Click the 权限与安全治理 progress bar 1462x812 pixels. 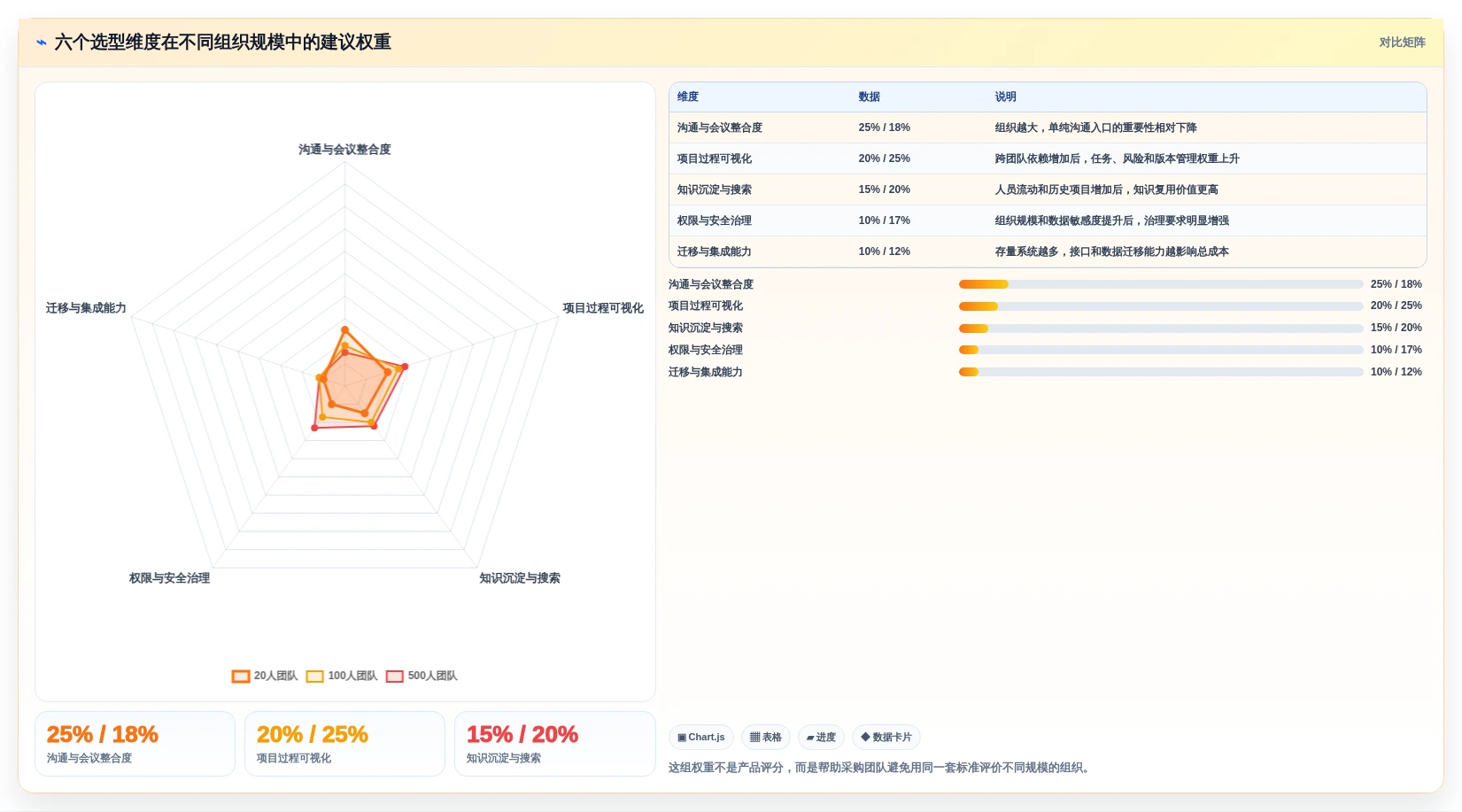pos(1161,350)
